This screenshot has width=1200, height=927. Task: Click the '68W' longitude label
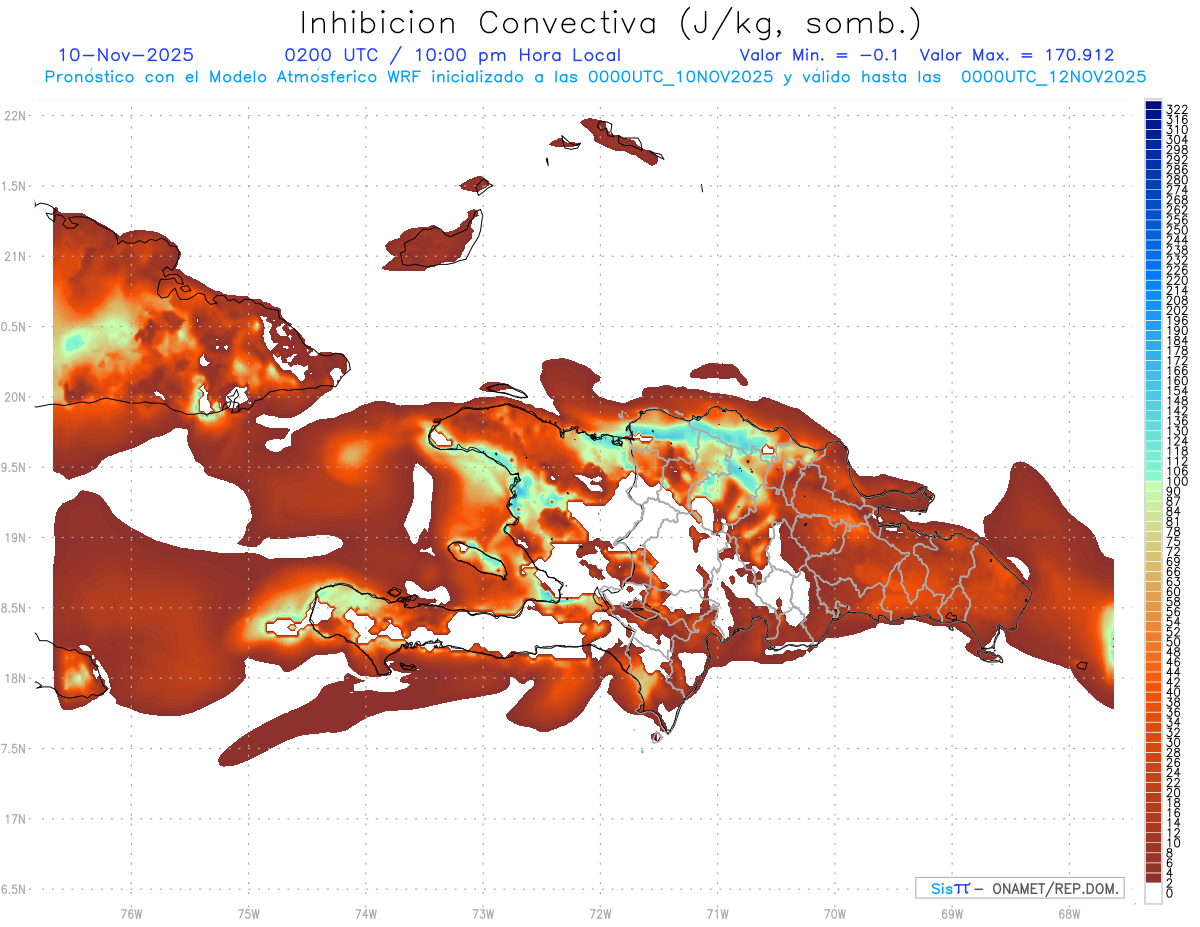point(1068,913)
